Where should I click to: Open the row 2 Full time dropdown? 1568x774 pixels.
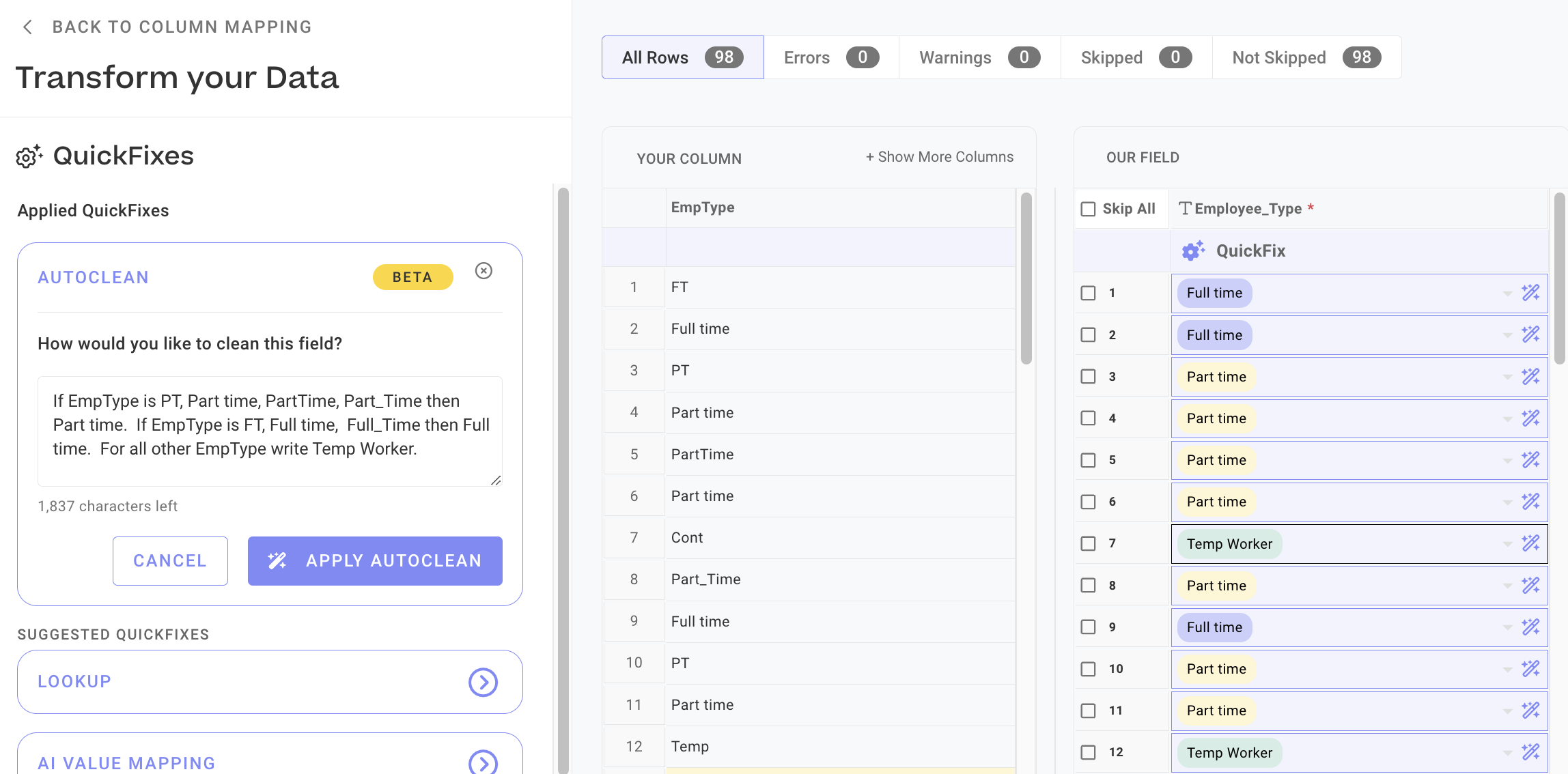pos(1507,335)
